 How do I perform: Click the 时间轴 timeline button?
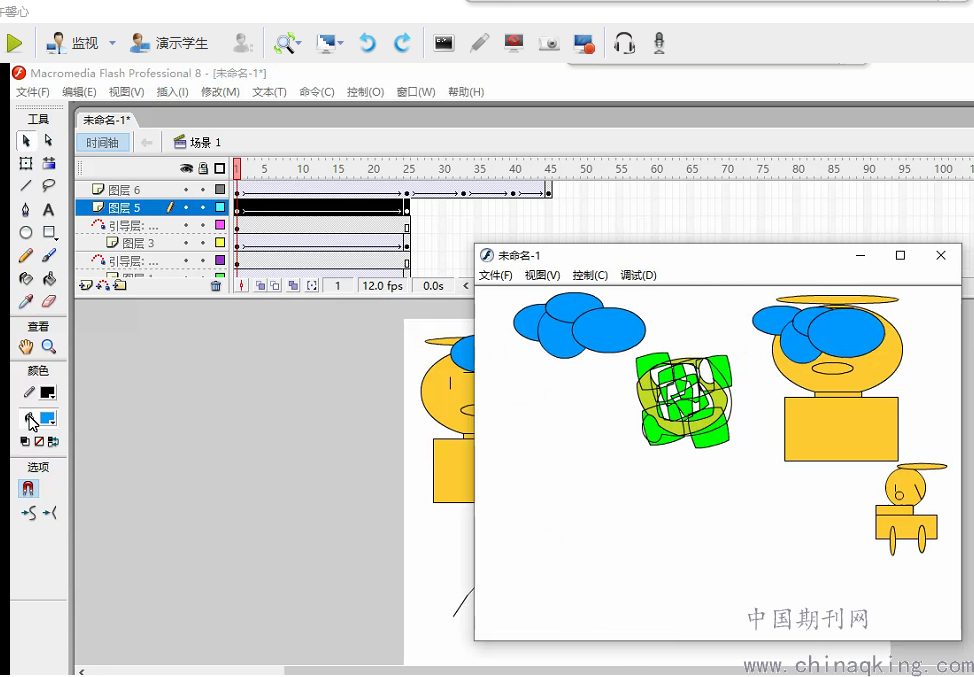pyautogui.click(x=102, y=143)
